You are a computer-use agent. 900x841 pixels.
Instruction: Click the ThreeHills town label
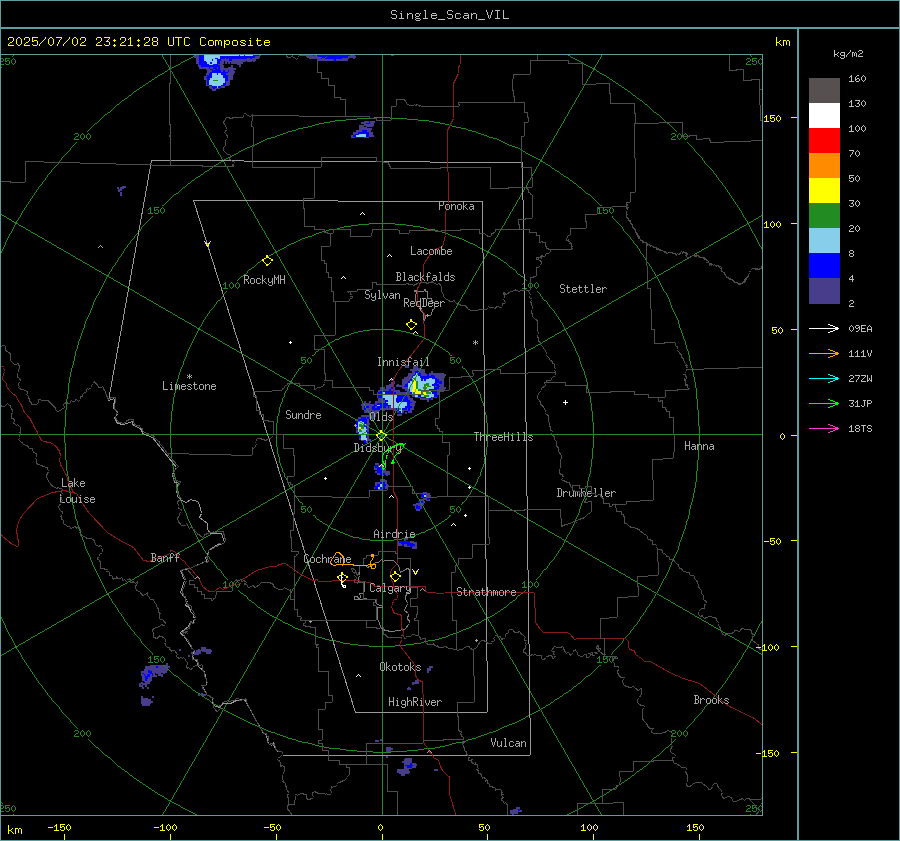[503, 437]
